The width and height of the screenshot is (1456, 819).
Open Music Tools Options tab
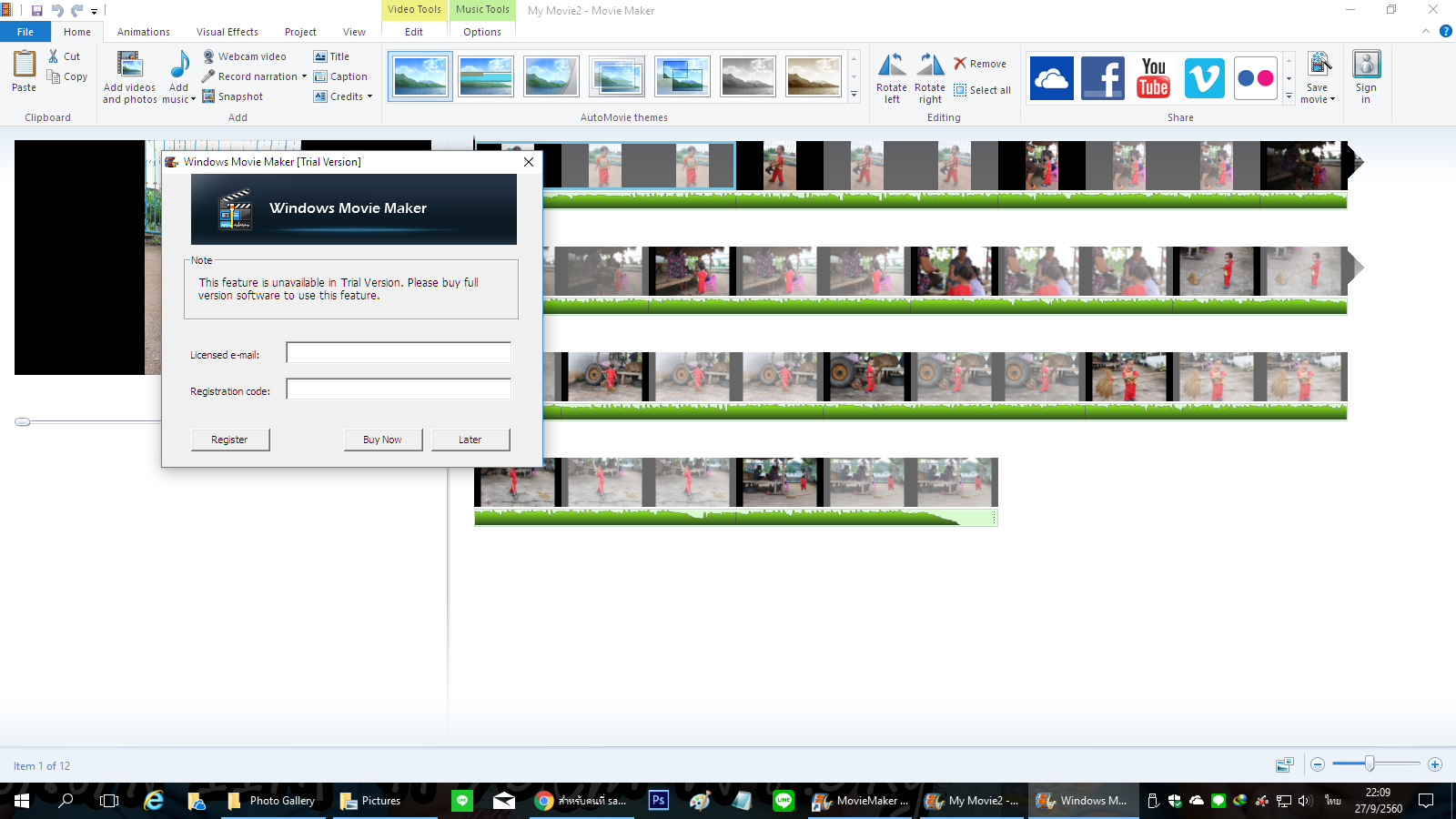(482, 32)
